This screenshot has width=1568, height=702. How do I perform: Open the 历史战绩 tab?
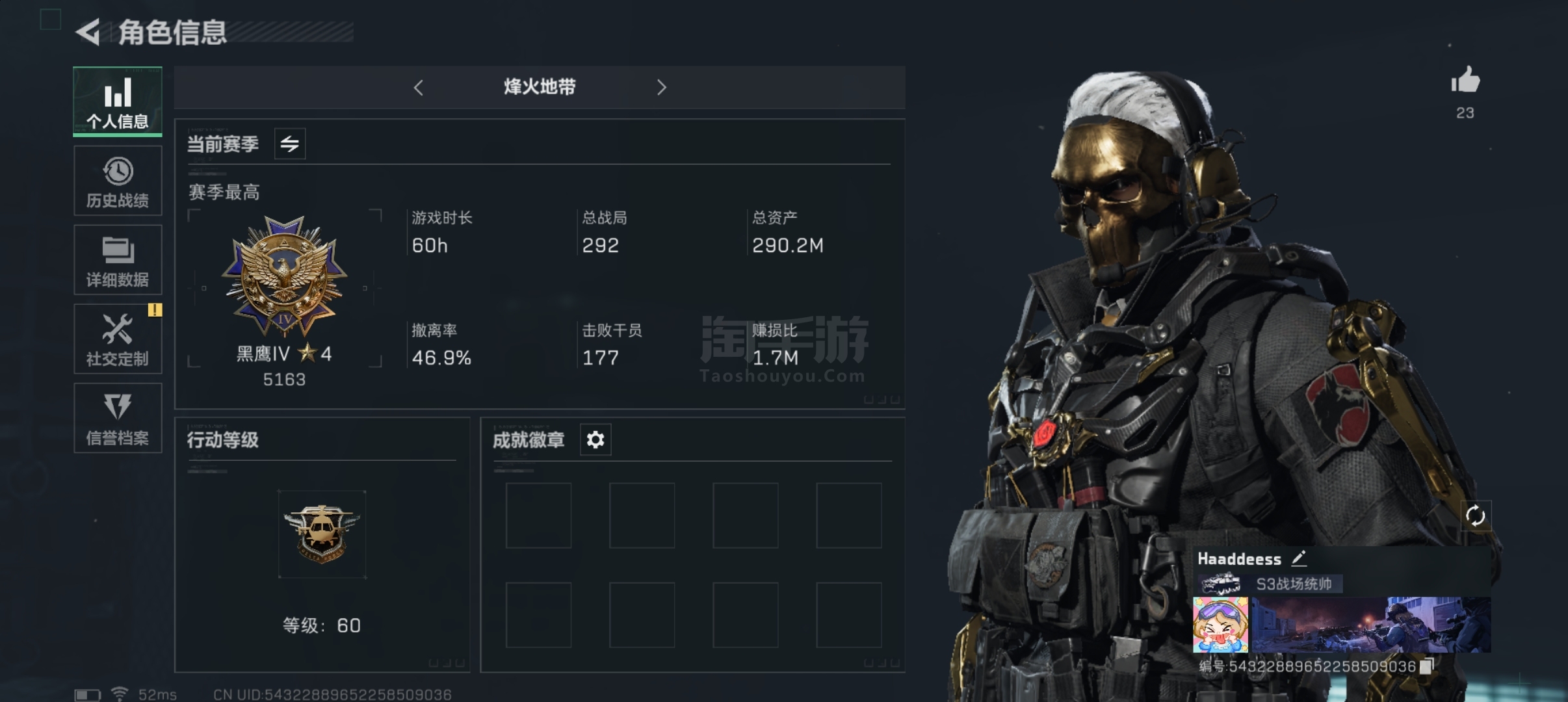(x=118, y=181)
